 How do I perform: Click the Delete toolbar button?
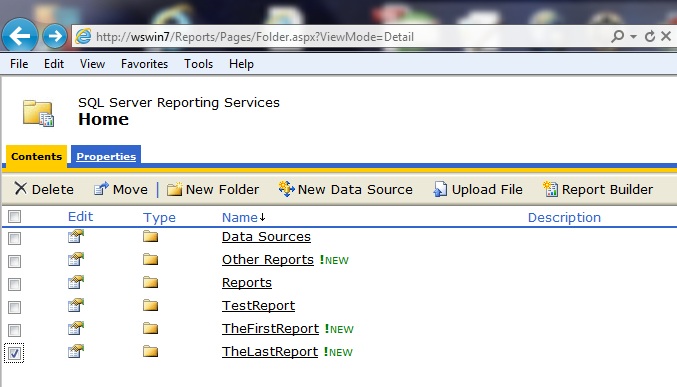44,189
